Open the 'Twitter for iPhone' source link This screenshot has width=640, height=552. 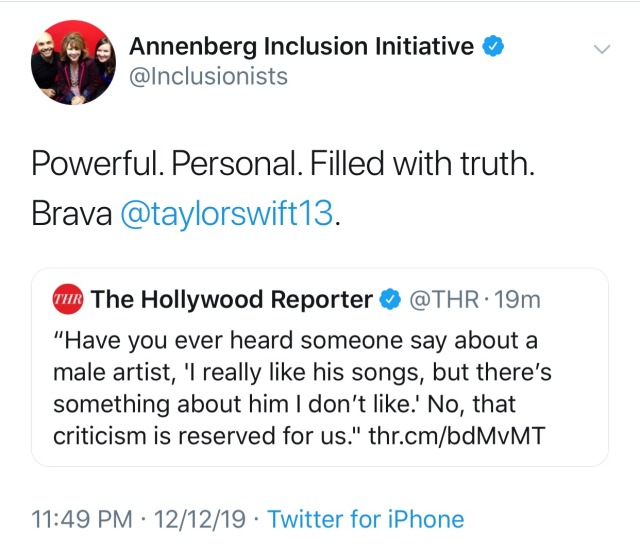tap(366, 519)
